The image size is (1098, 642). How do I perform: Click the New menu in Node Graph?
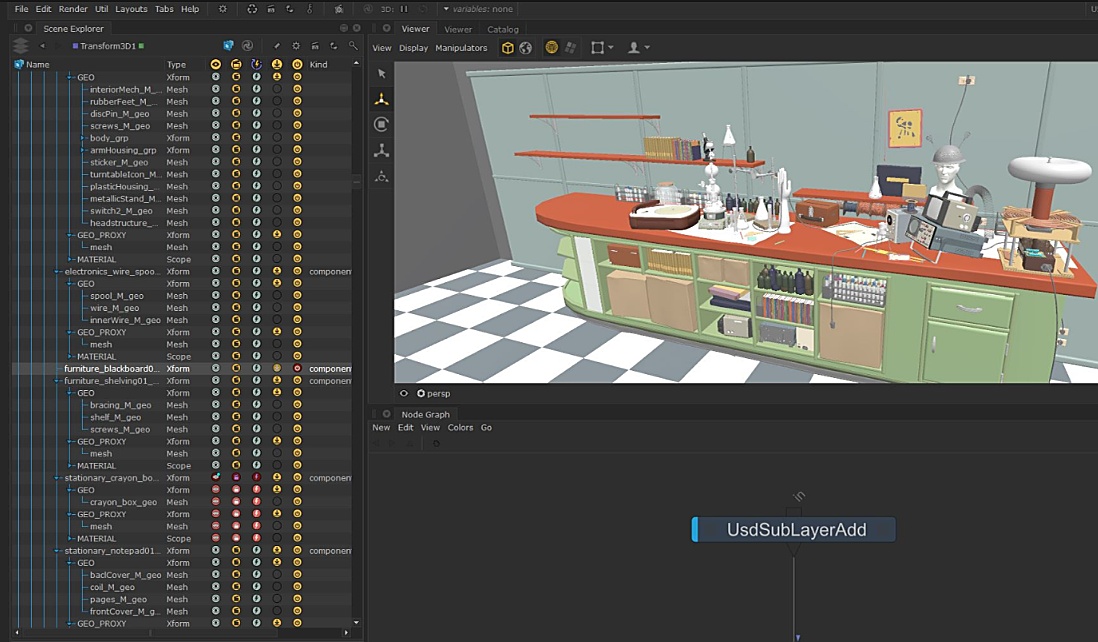coord(381,427)
